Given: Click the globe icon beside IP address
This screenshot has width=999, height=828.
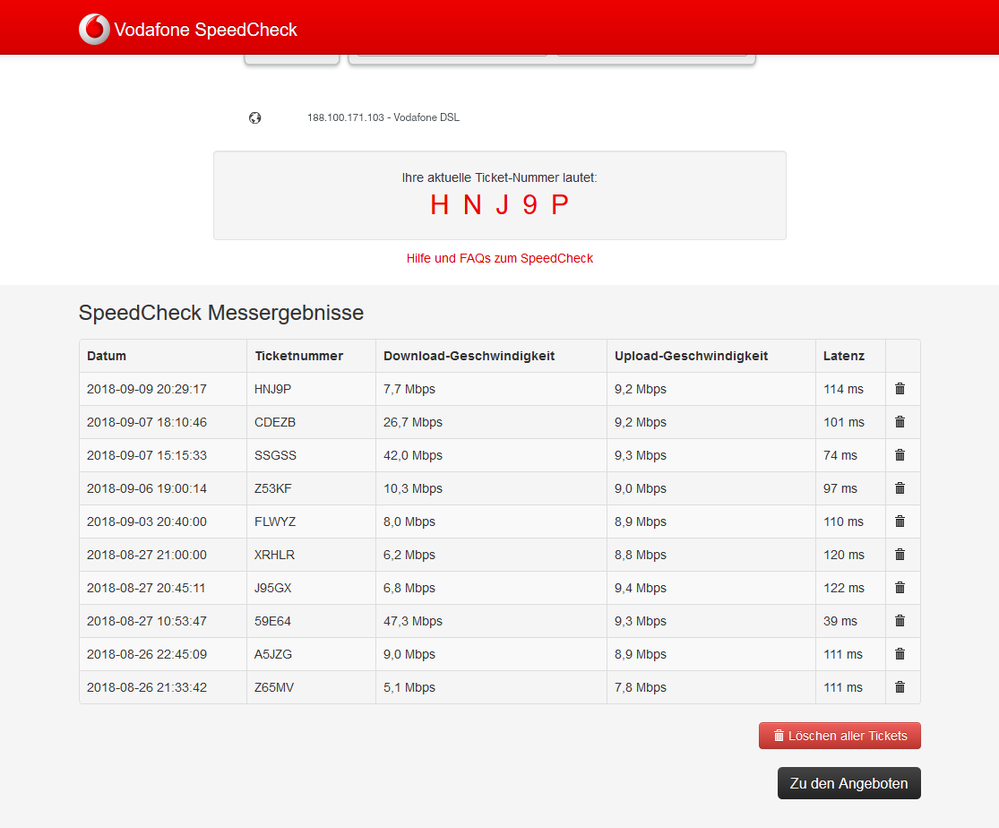Looking at the screenshot, I should click(x=255, y=118).
